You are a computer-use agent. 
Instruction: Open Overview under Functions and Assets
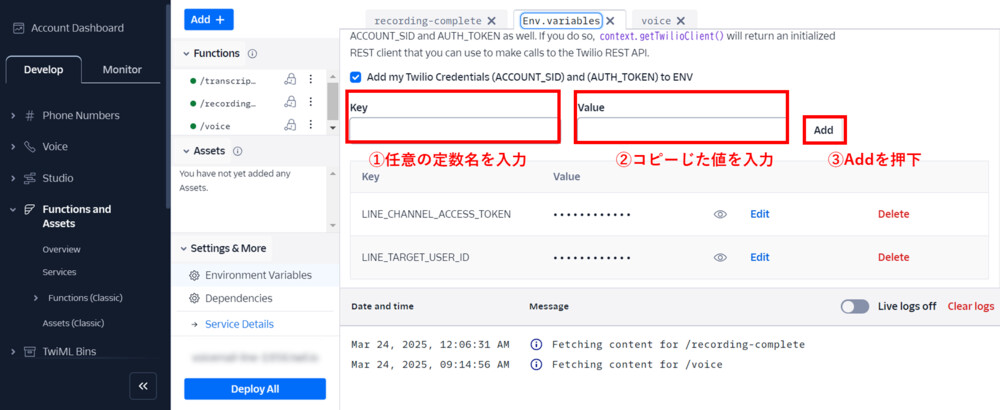(61, 249)
